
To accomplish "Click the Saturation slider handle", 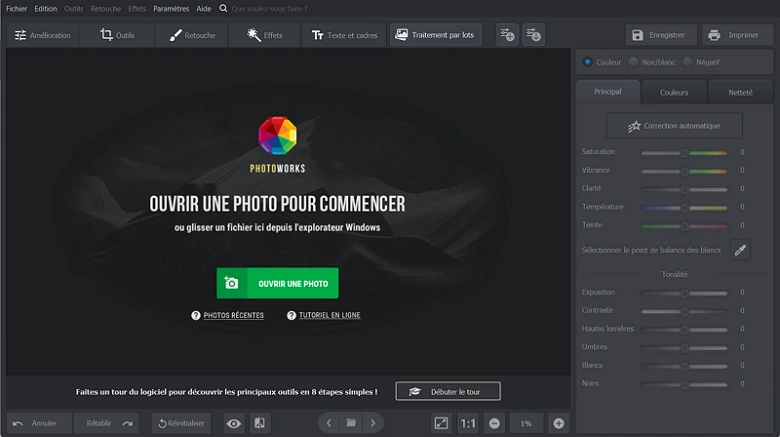I will click(x=684, y=153).
